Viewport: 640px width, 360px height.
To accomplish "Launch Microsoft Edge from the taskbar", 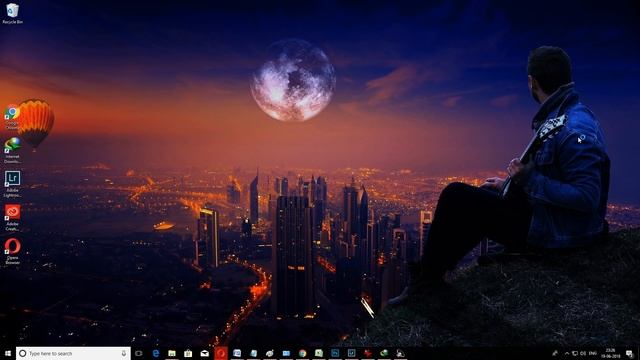I will pyautogui.click(x=156, y=353).
